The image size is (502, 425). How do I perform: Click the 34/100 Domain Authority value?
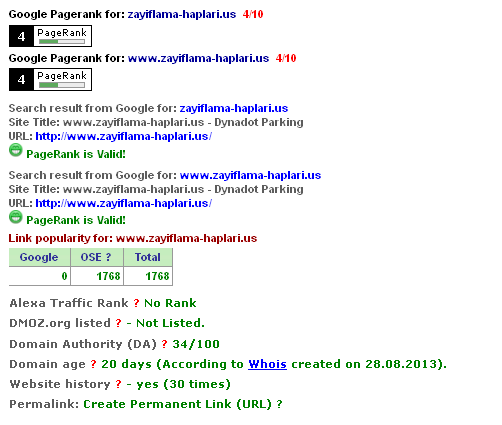[196, 344]
